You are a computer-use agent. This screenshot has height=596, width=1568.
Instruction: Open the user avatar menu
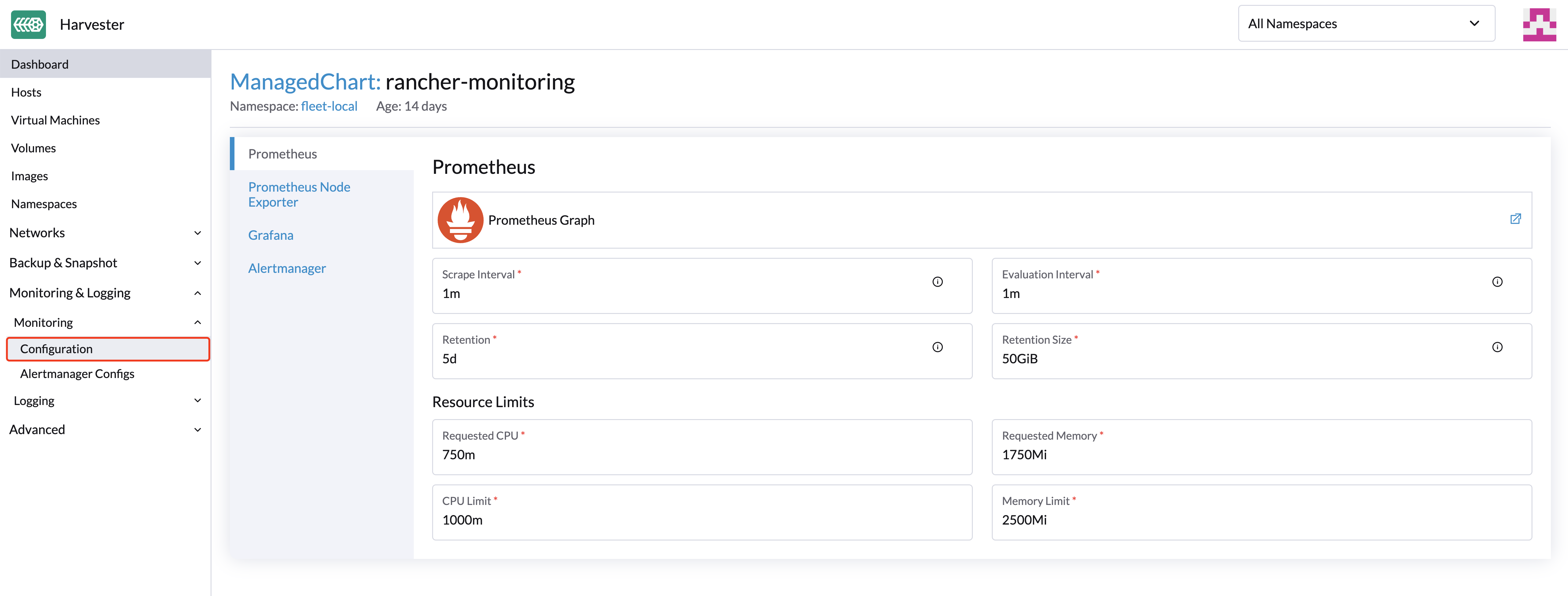tap(1539, 24)
